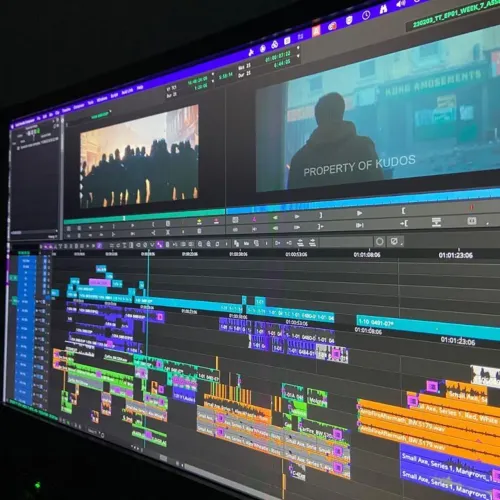
Task: Click the first magnifier zoom icon in the timeline toolbar
Action: (200, 244)
